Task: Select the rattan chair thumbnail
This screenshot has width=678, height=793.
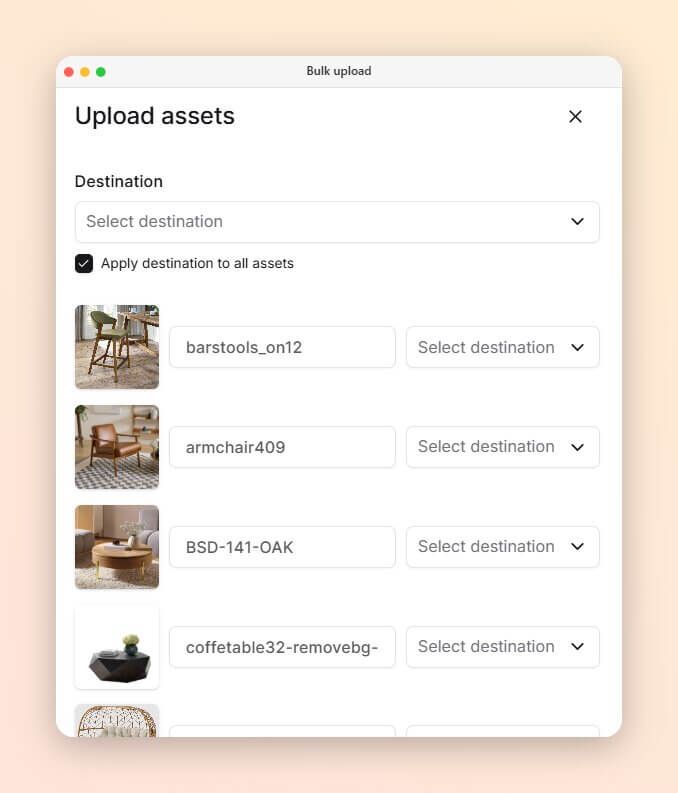Action: [x=117, y=721]
